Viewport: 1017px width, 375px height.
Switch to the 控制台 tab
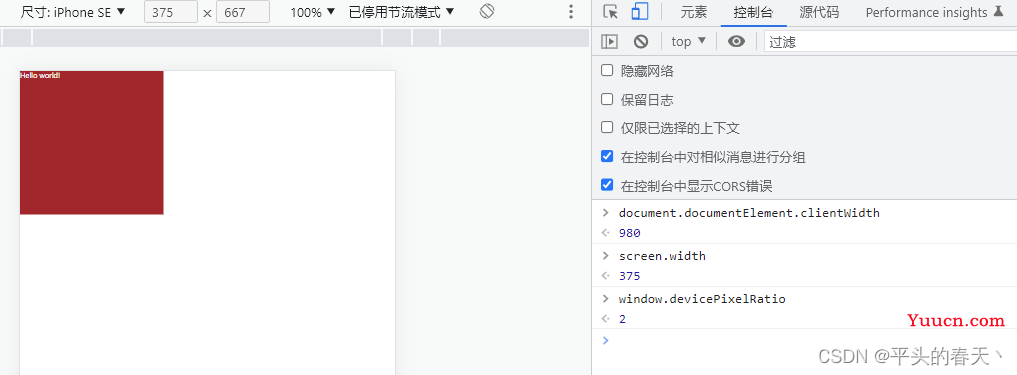[x=753, y=12]
